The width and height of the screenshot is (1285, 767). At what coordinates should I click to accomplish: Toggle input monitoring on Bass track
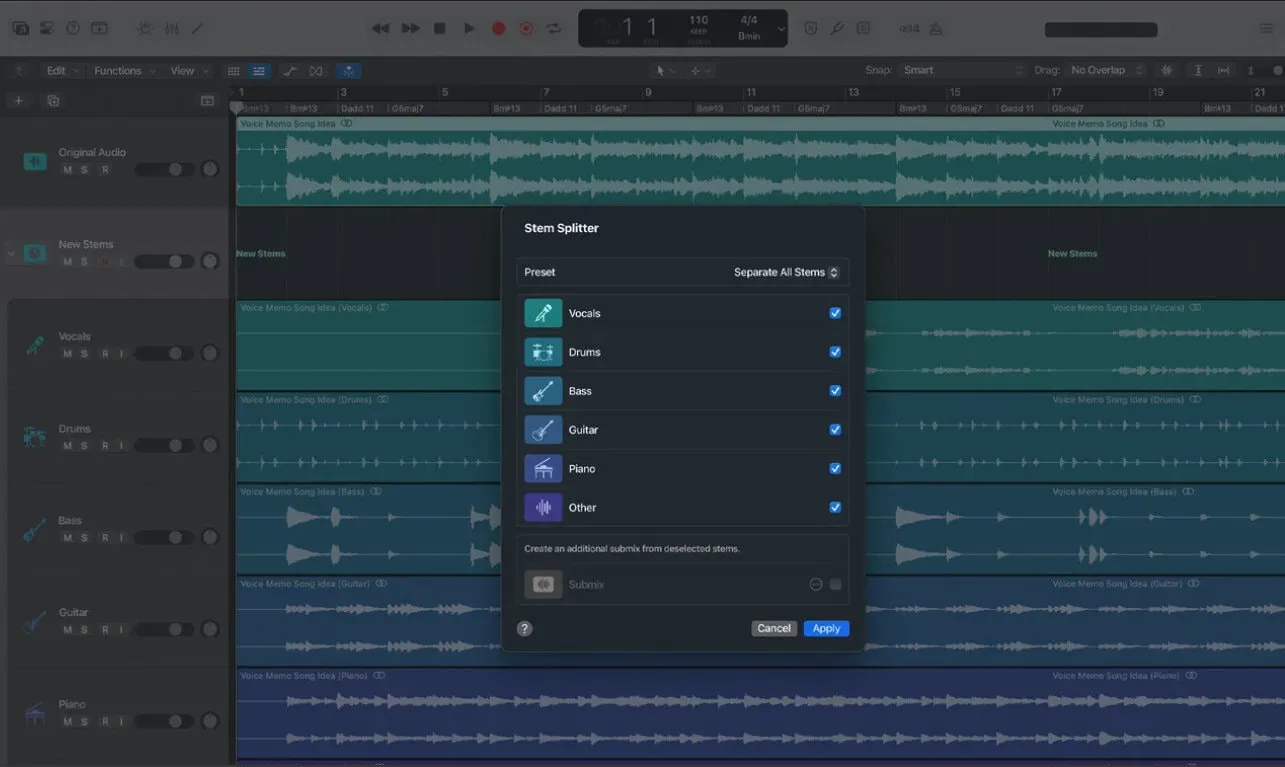coord(121,538)
